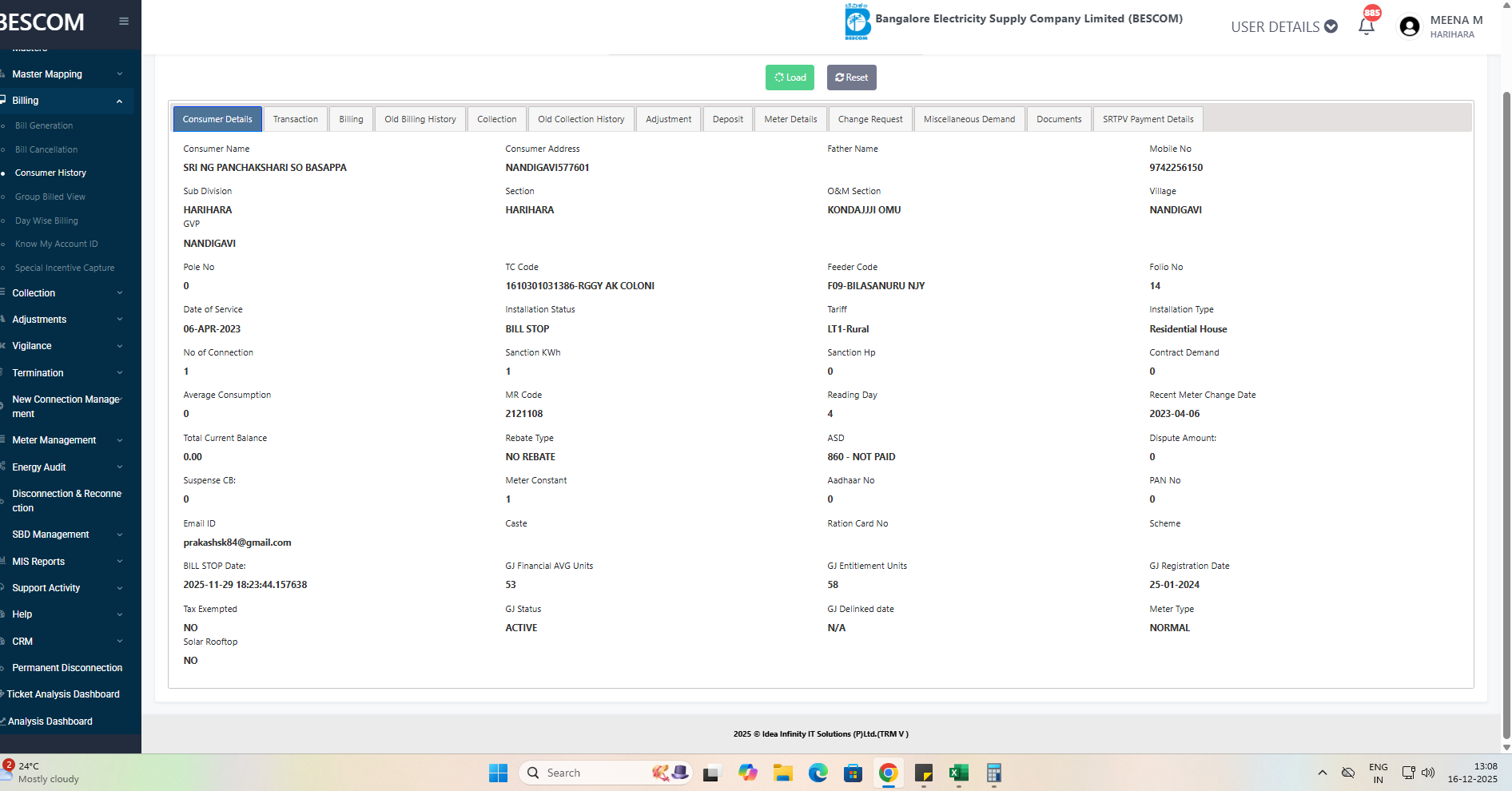Open Day Wise Billing link
Image resolution: width=1512 pixels, height=791 pixels.
tap(46, 221)
